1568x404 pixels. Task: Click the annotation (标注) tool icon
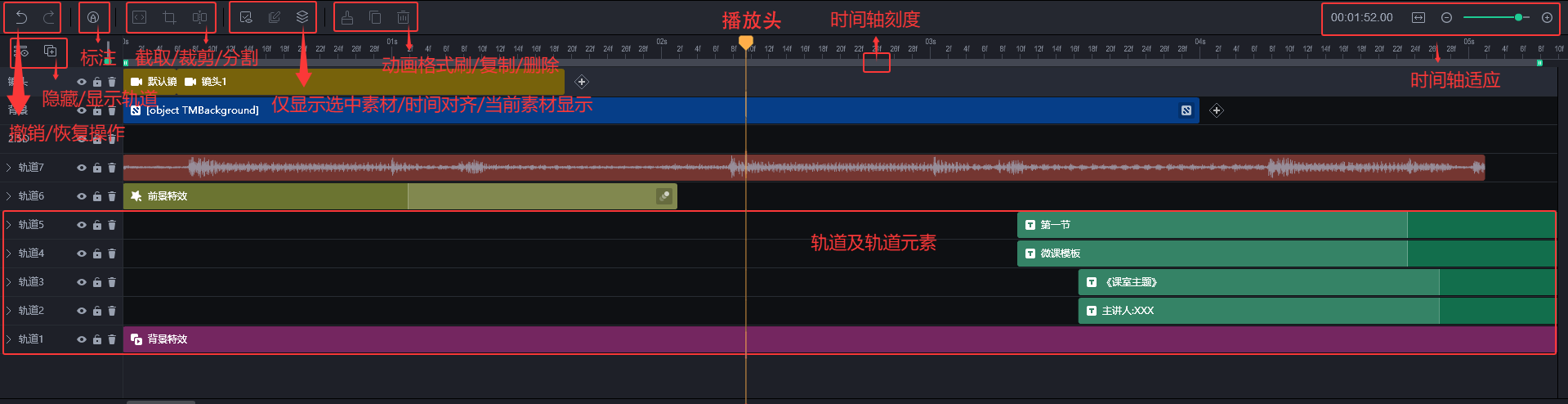point(93,17)
